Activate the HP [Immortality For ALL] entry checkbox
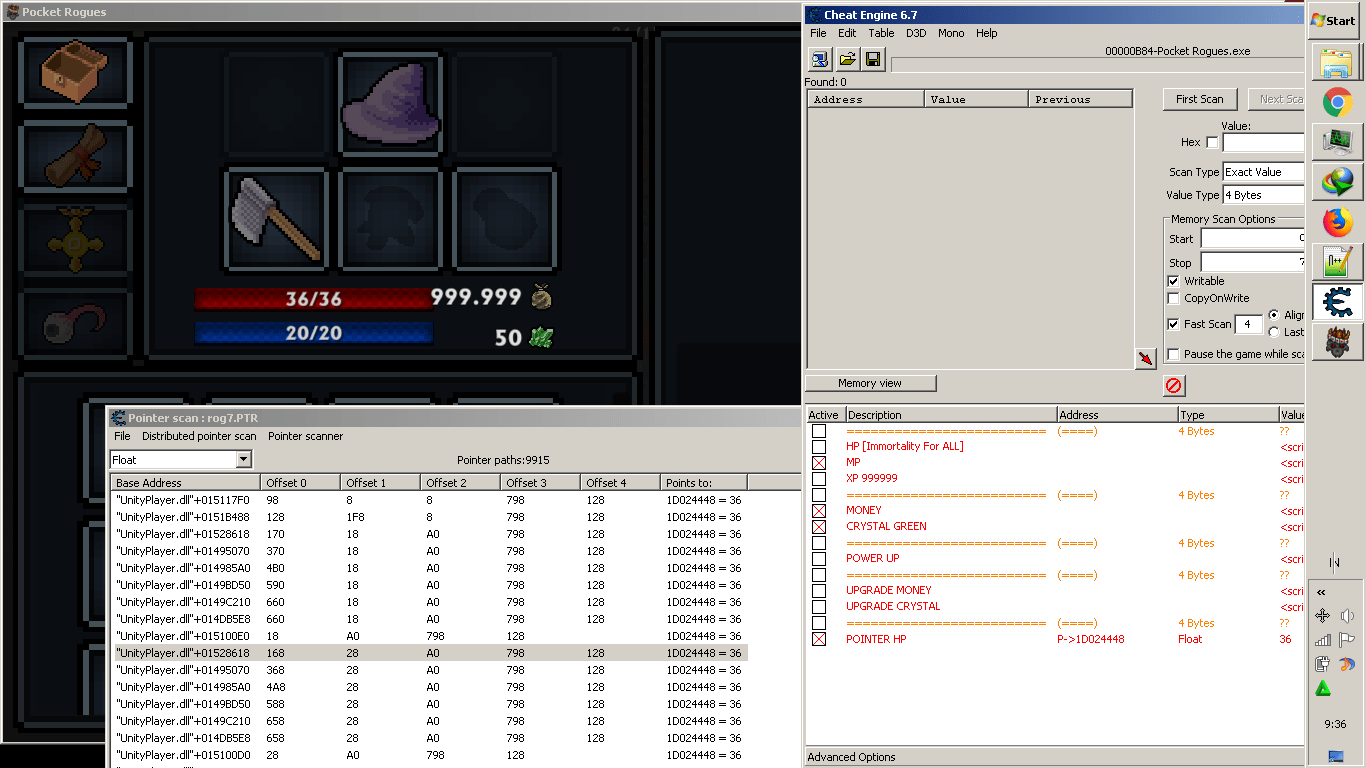This screenshot has height=768, width=1366. click(x=819, y=446)
